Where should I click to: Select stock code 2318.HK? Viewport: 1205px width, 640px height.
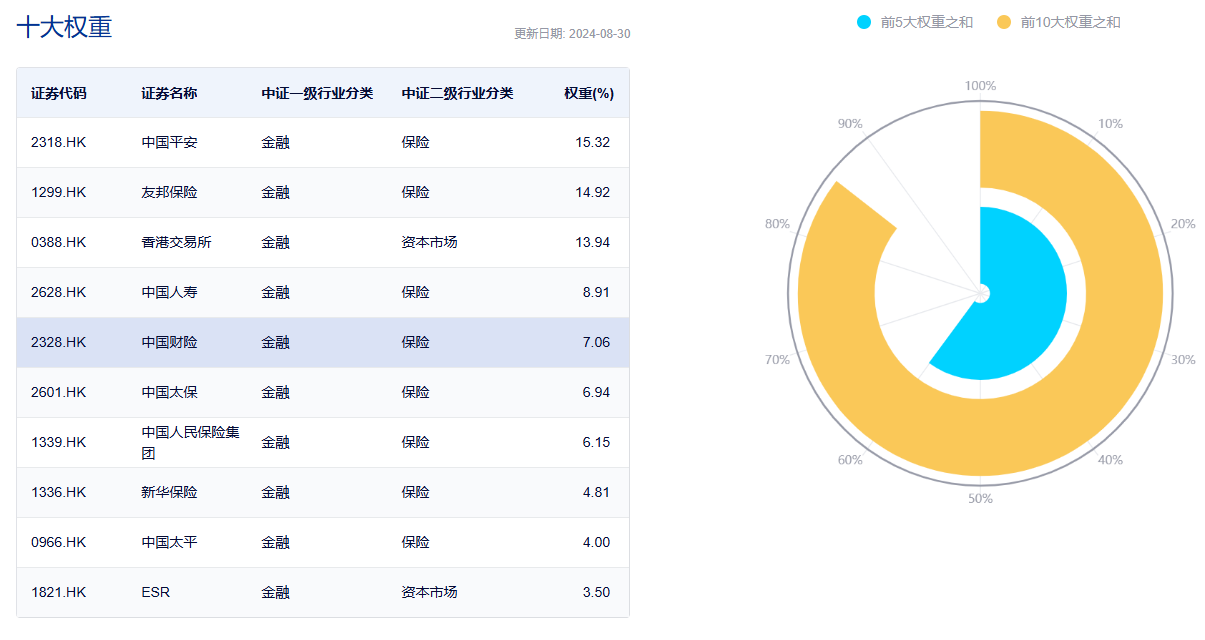59,142
